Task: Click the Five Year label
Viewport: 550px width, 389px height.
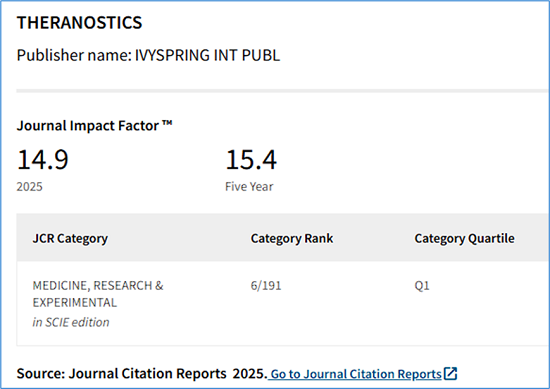Action: pos(249,187)
